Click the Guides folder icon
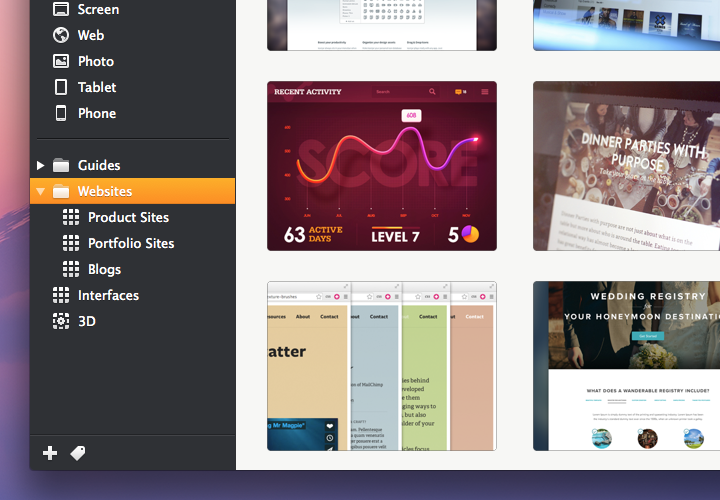The image size is (720, 500). 61,165
